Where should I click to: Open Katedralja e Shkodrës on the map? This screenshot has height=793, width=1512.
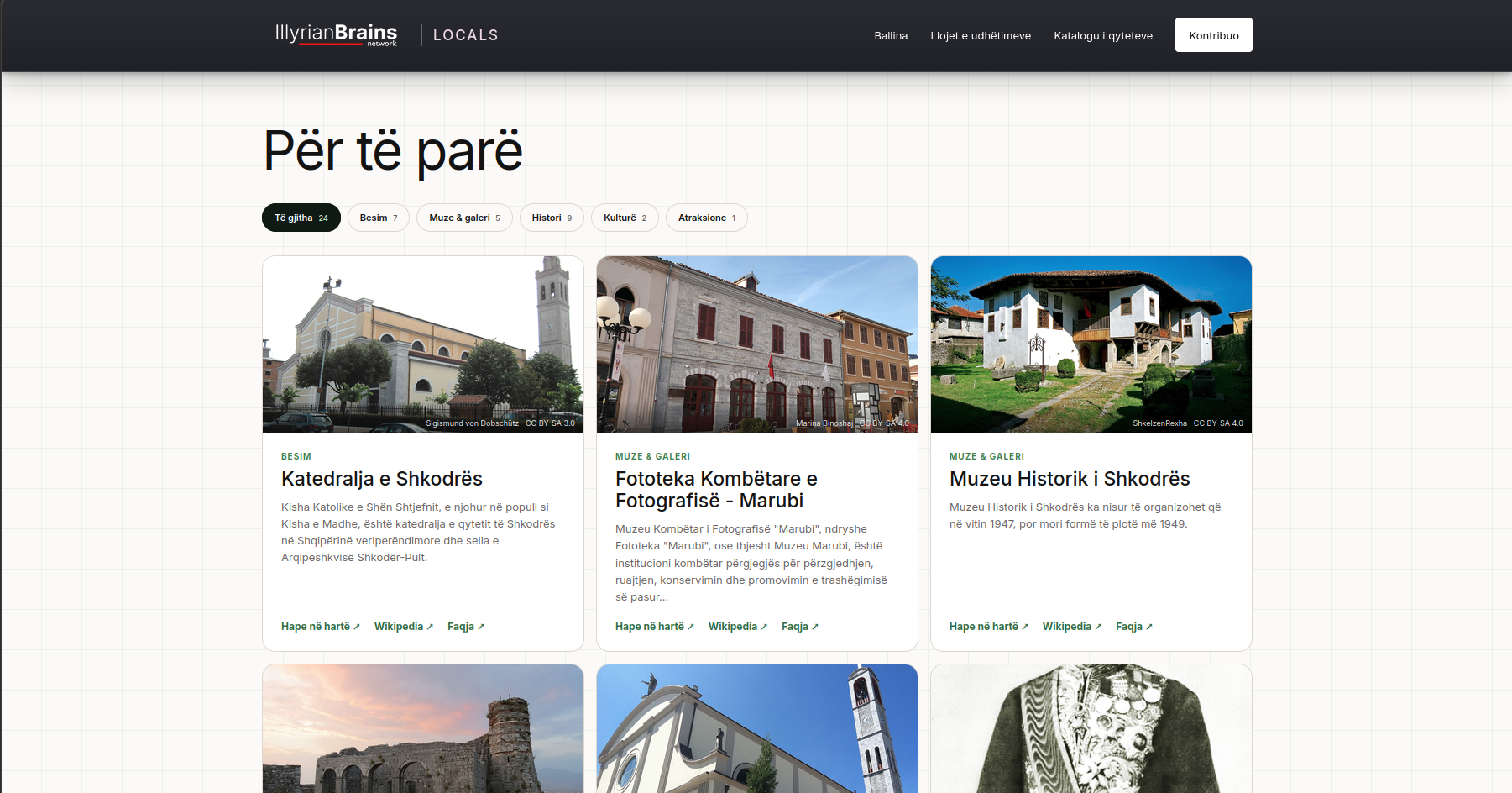pyautogui.click(x=321, y=627)
